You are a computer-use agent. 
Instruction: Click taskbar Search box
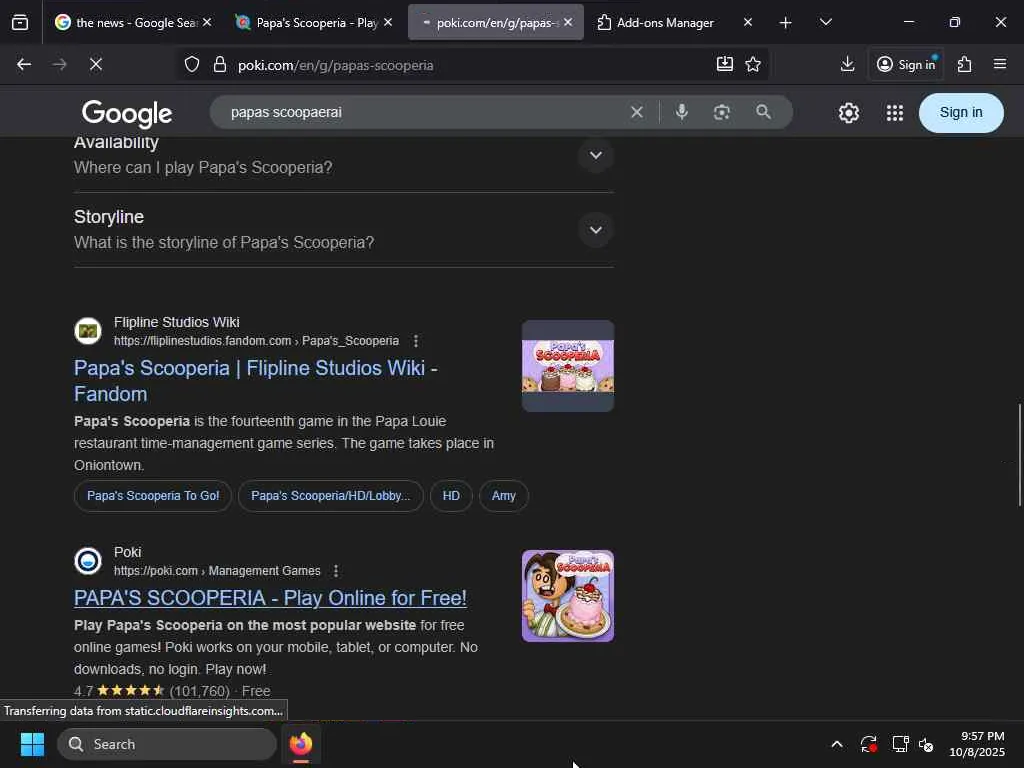tap(167, 744)
